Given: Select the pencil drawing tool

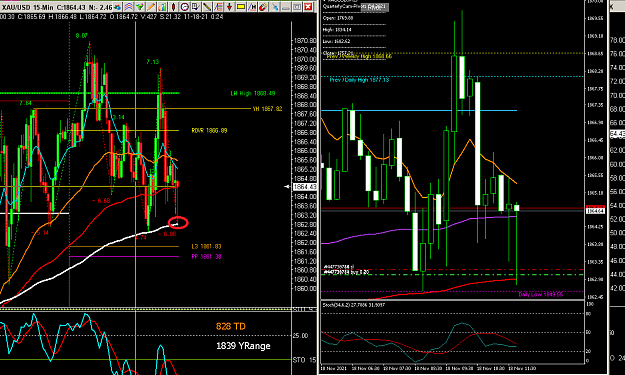Looking at the screenshot, I should tap(151, 7).
